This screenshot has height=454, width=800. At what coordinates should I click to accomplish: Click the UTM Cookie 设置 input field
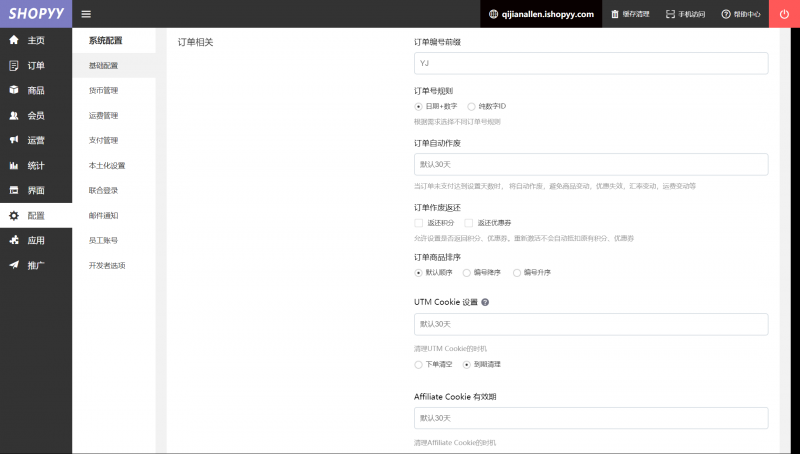click(x=591, y=324)
